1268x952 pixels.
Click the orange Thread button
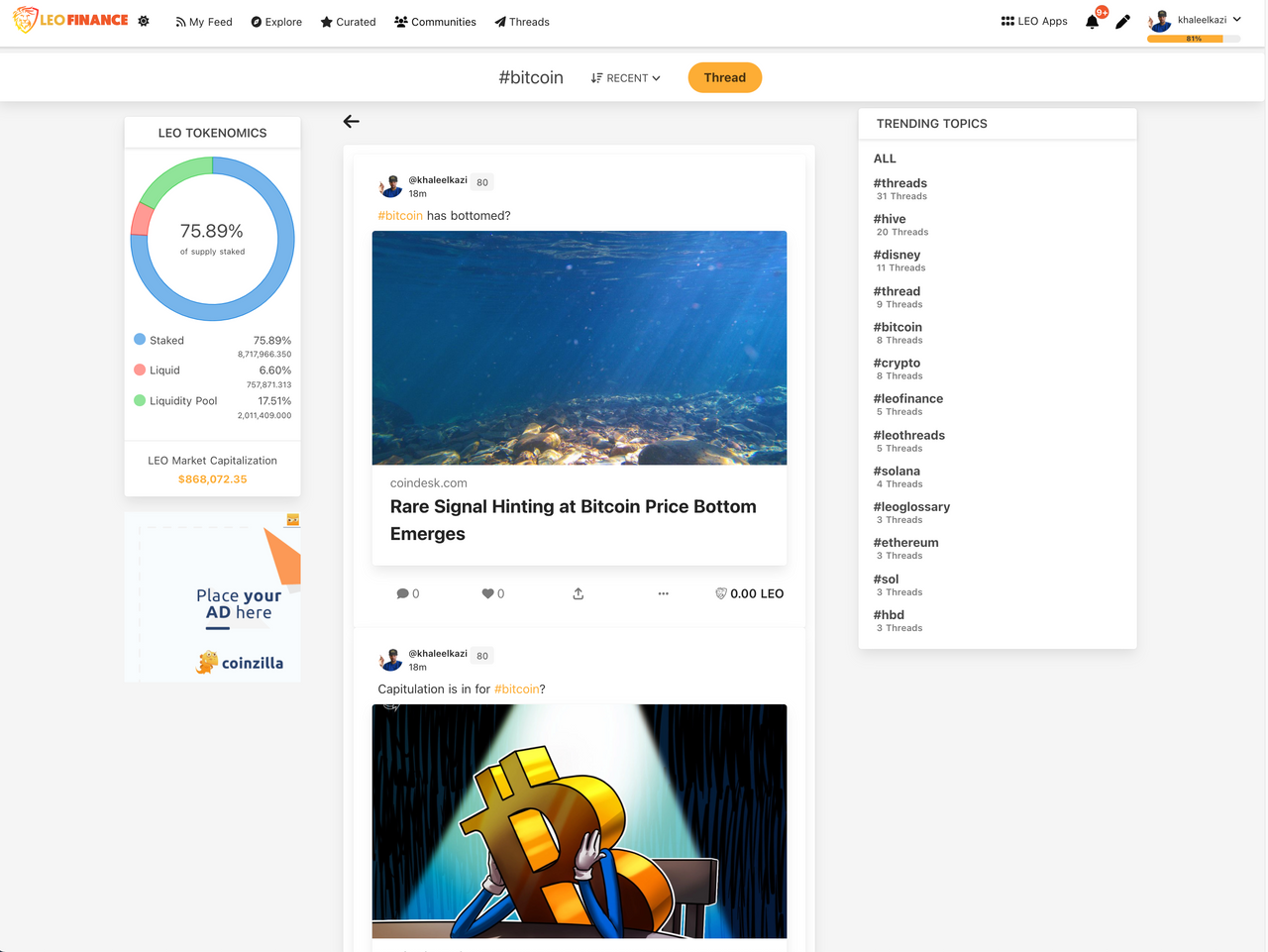725,77
